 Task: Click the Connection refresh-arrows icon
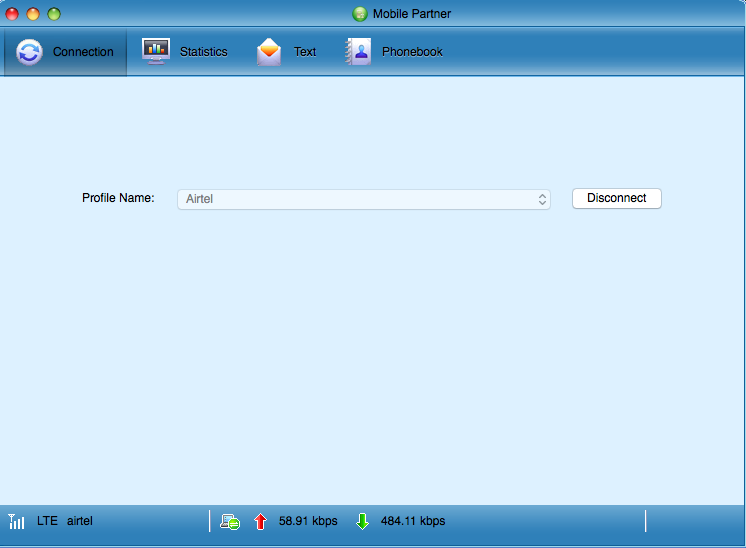[x=29, y=52]
